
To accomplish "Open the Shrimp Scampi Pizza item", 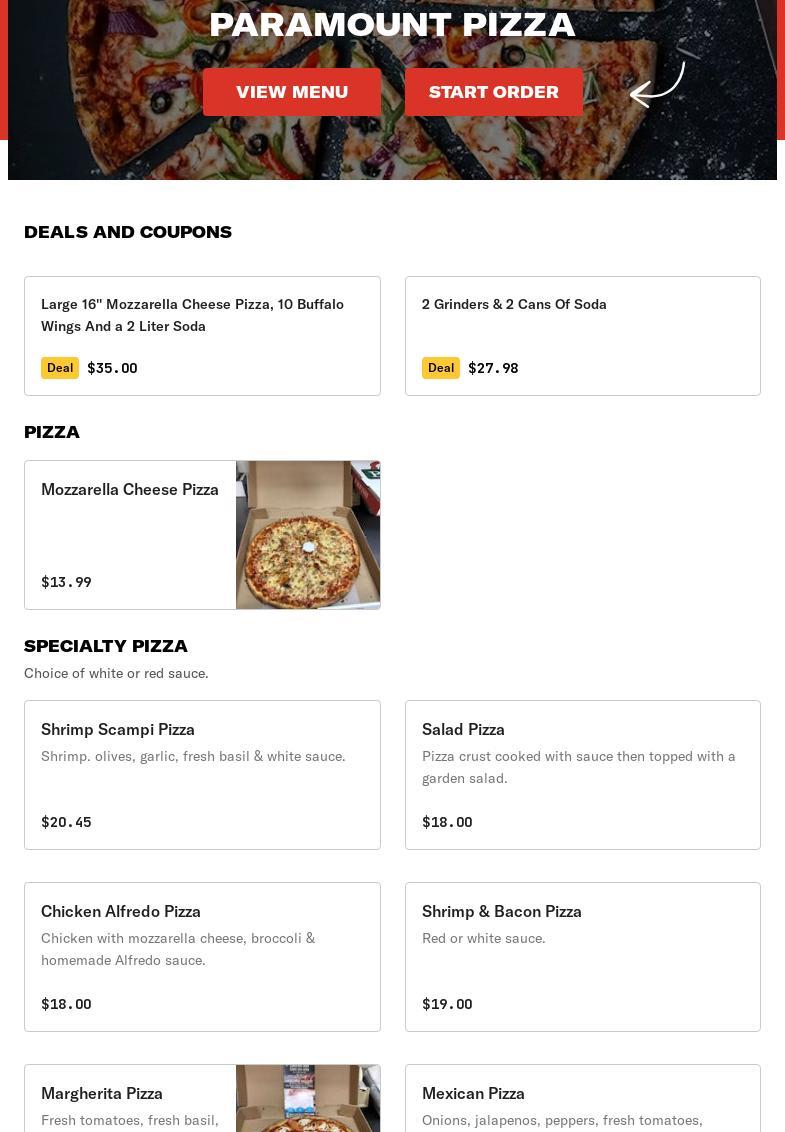I will [202, 774].
